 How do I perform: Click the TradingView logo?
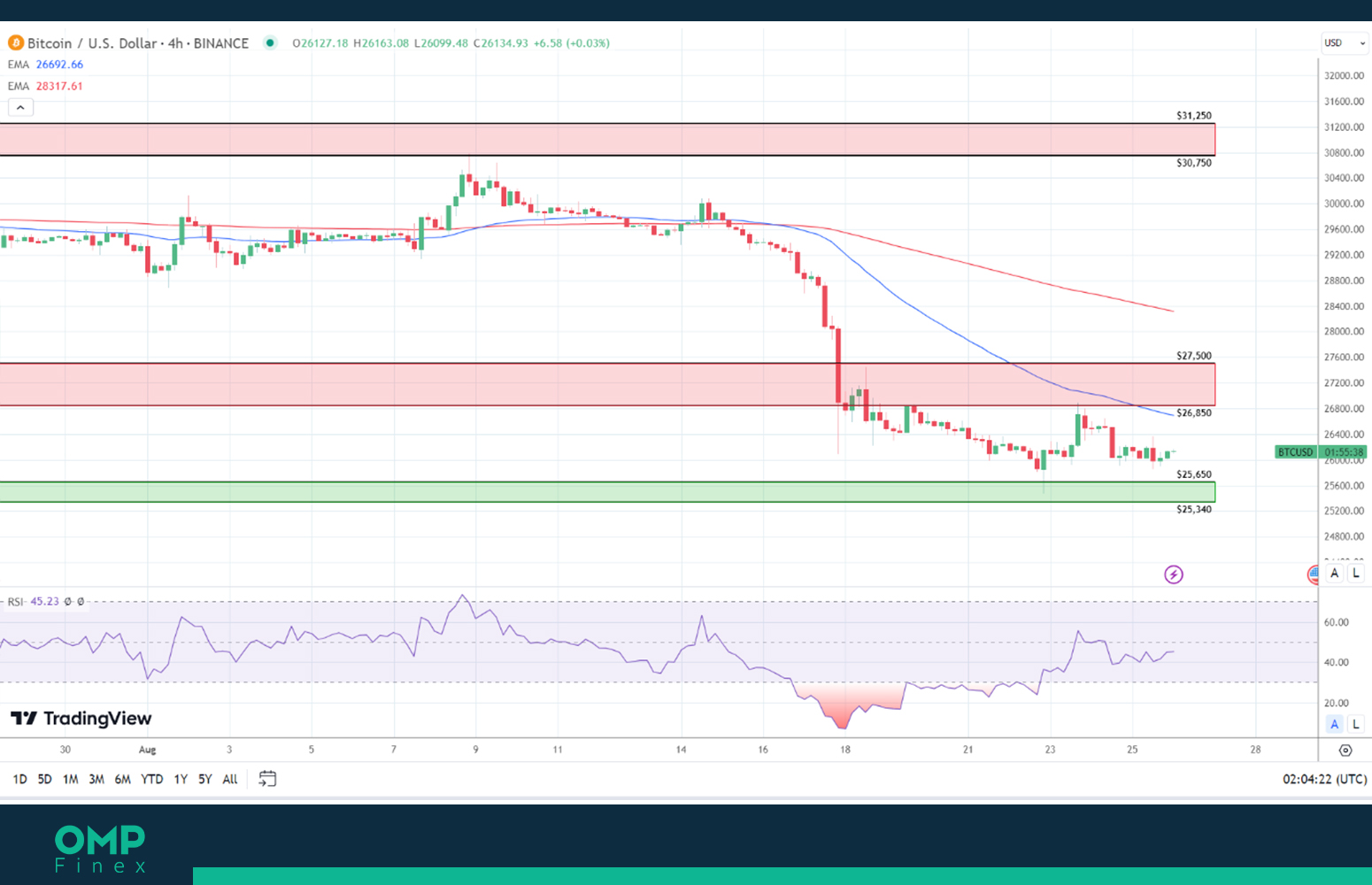click(81, 718)
